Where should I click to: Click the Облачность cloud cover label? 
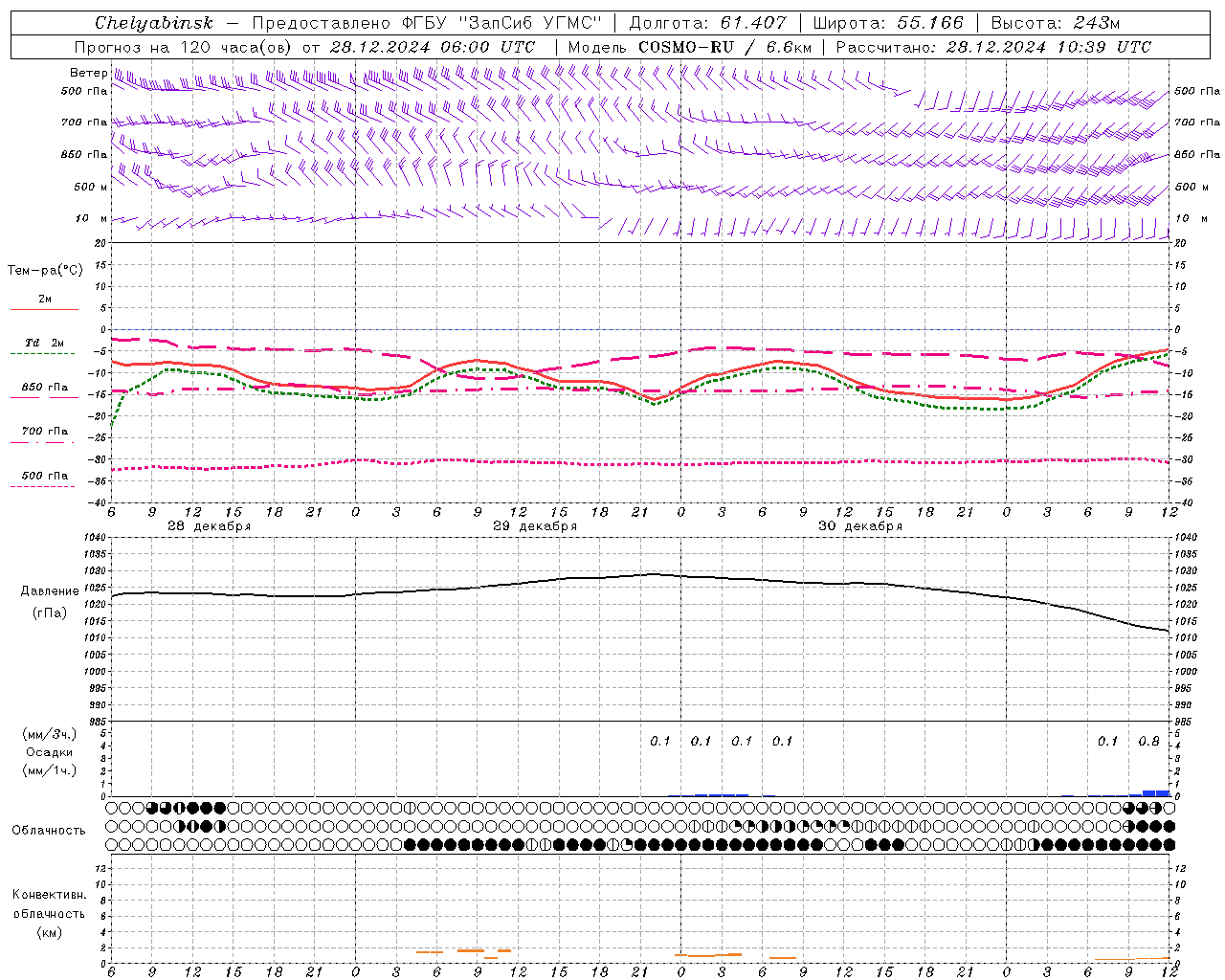click(x=49, y=831)
